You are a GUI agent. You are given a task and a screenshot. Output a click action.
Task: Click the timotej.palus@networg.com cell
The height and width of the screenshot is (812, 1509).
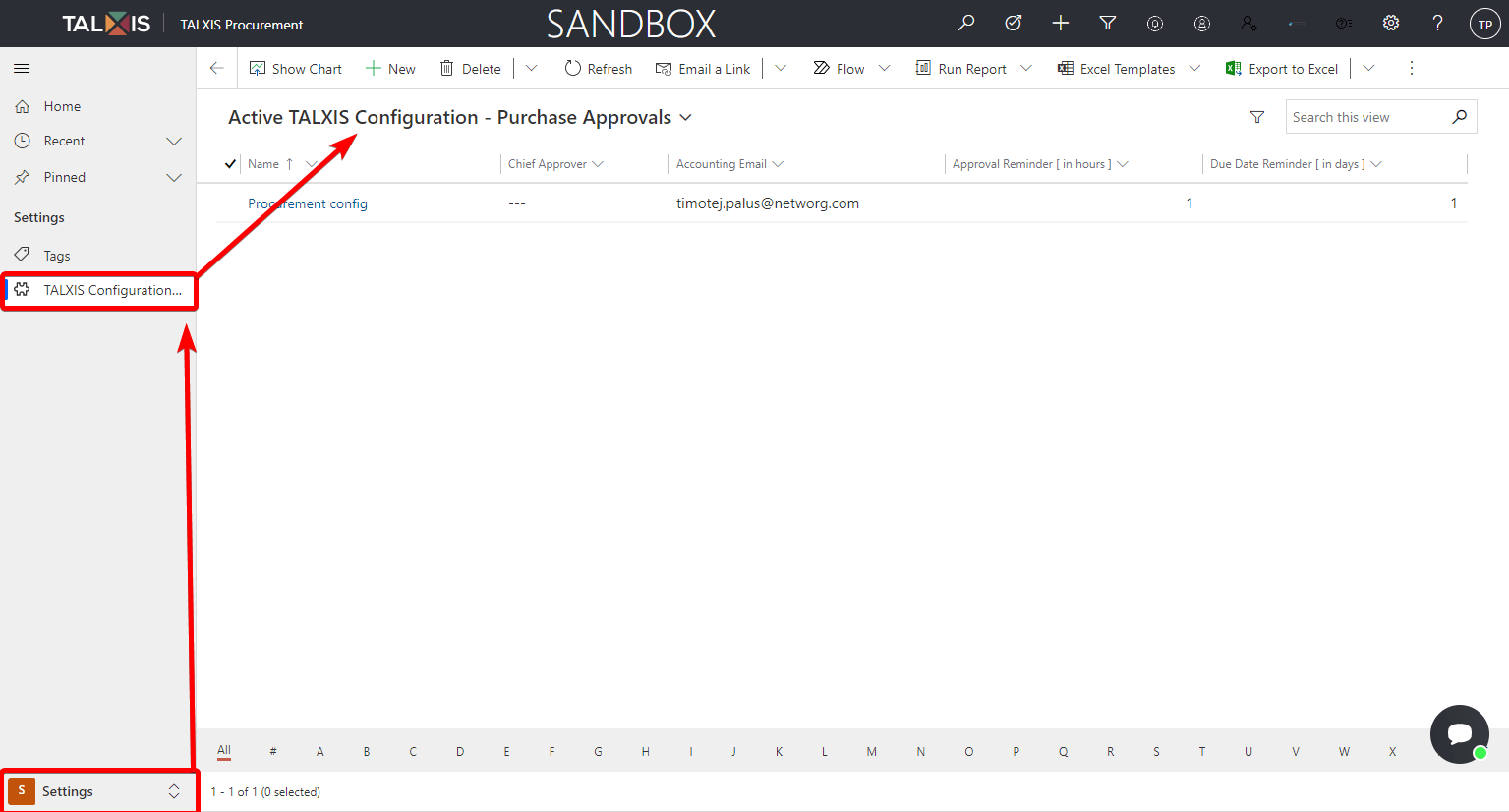[768, 203]
